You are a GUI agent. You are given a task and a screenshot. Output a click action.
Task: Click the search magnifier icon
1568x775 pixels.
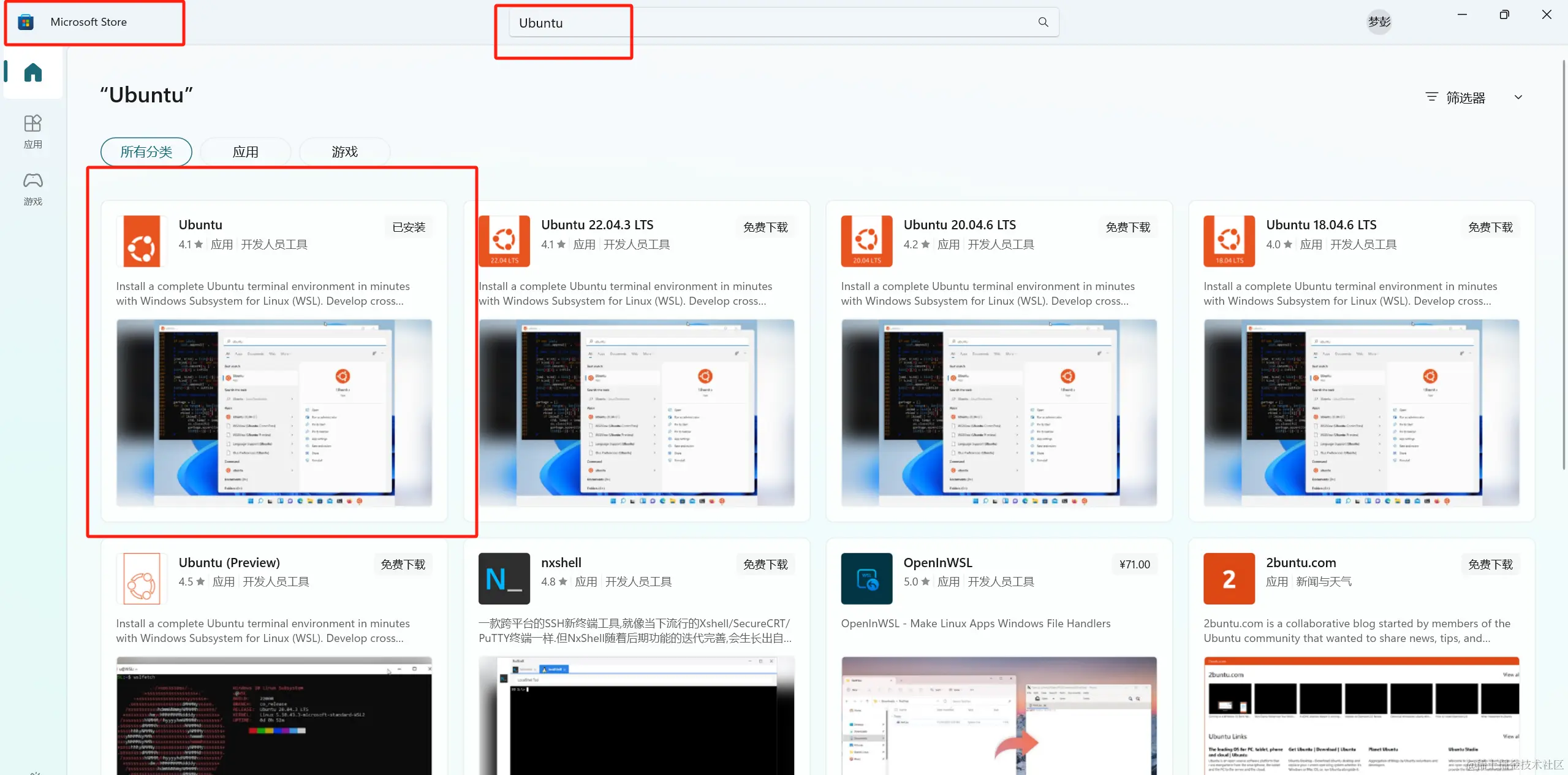pyautogui.click(x=1043, y=22)
